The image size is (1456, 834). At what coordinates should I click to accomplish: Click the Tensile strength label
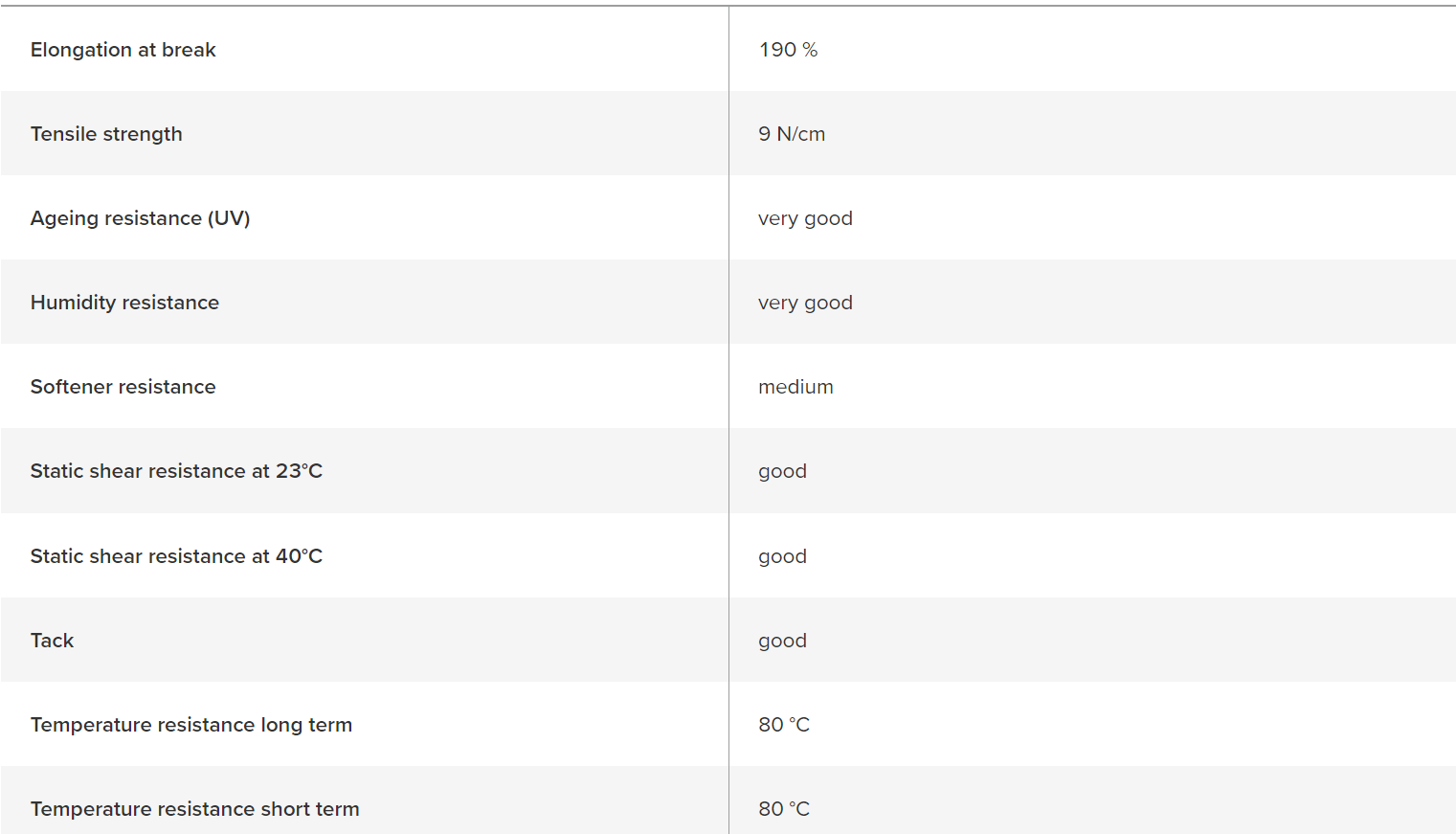[x=106, y=134]
